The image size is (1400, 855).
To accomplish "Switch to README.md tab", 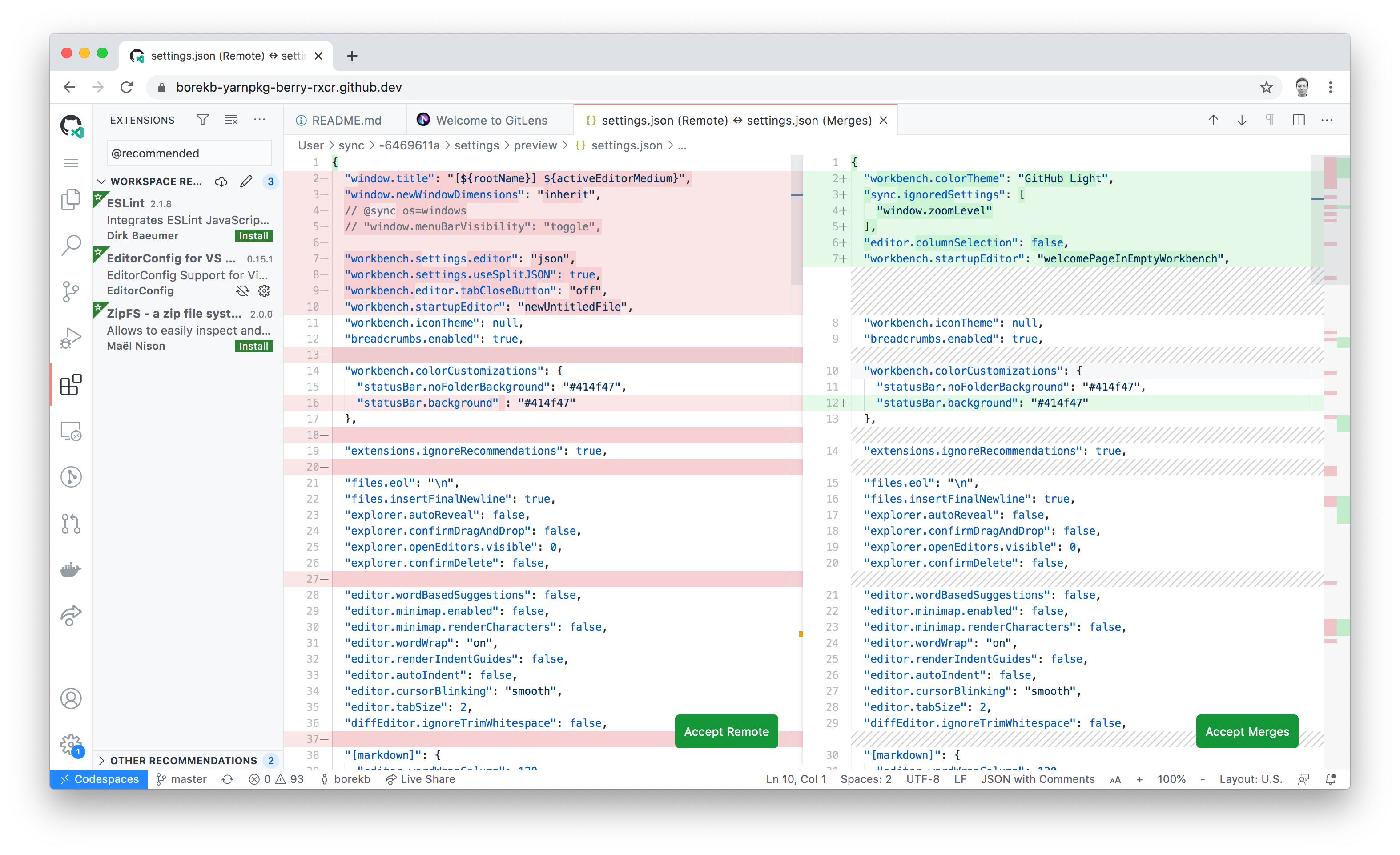I will 346,120.
